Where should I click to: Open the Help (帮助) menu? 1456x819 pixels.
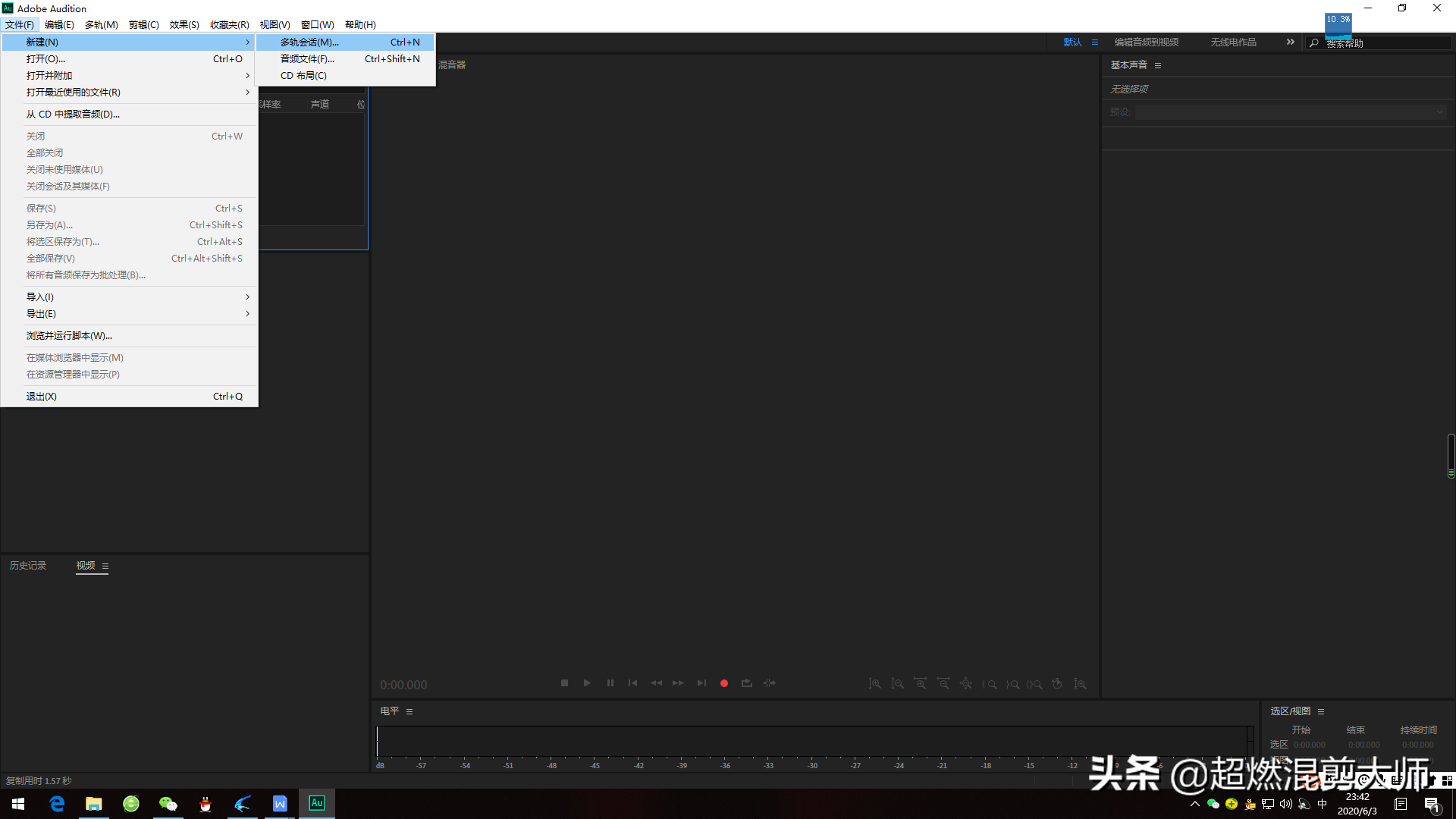pyautogui.click(x=360, y=25)
